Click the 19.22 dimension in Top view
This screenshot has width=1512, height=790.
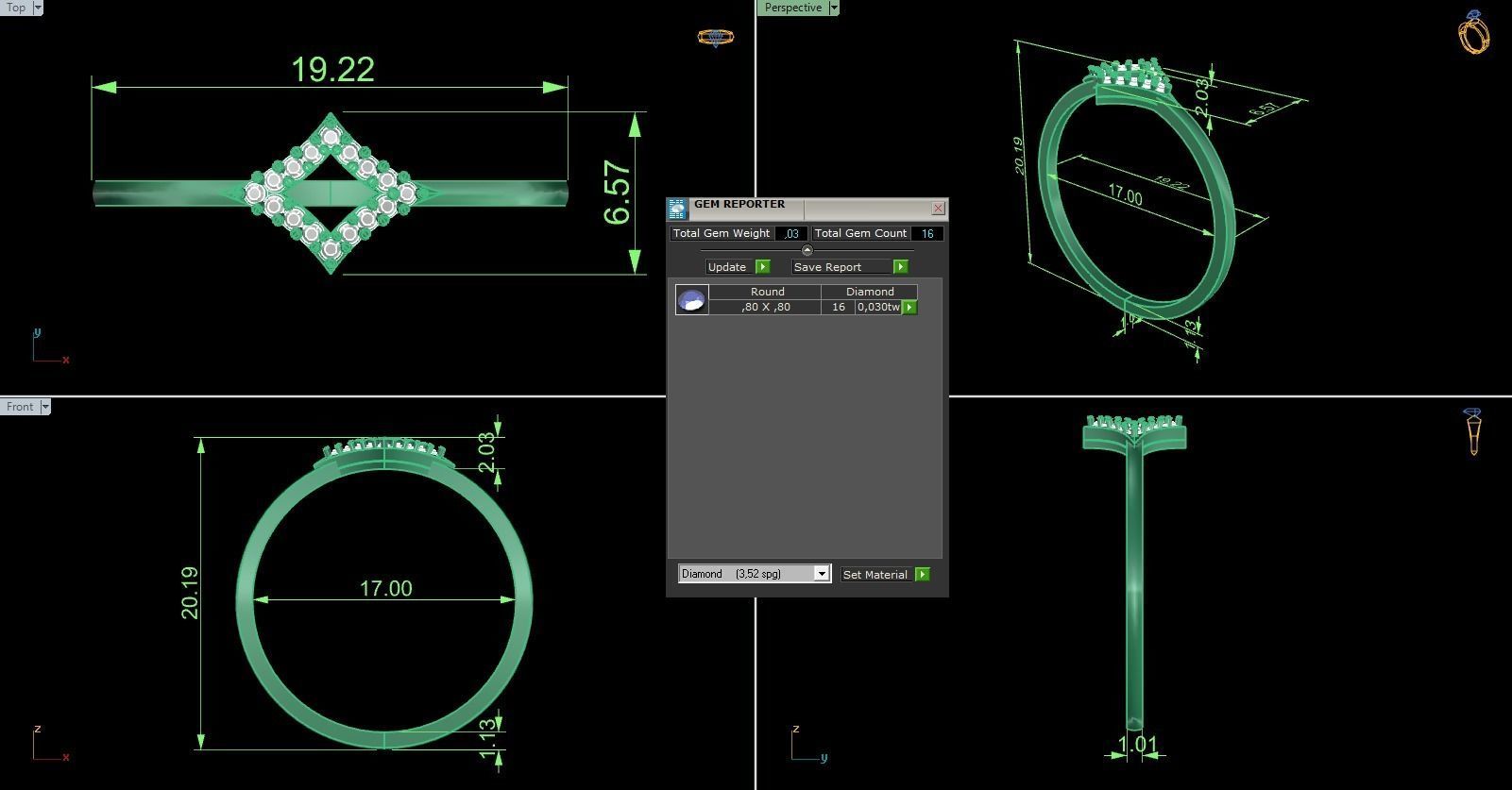coord(332,69)
